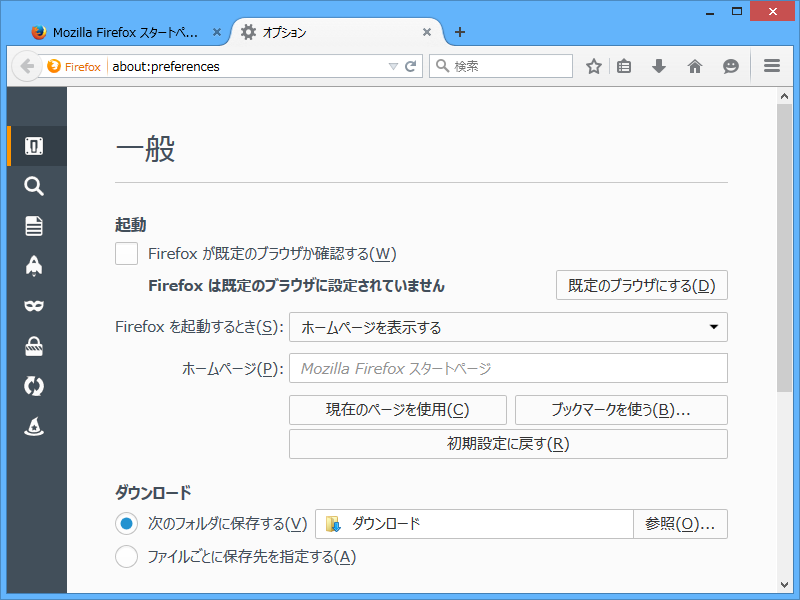Enable the Firefox default browser check checkbox
The height and width of the screenshot is (600, 800).
point(126,254)
